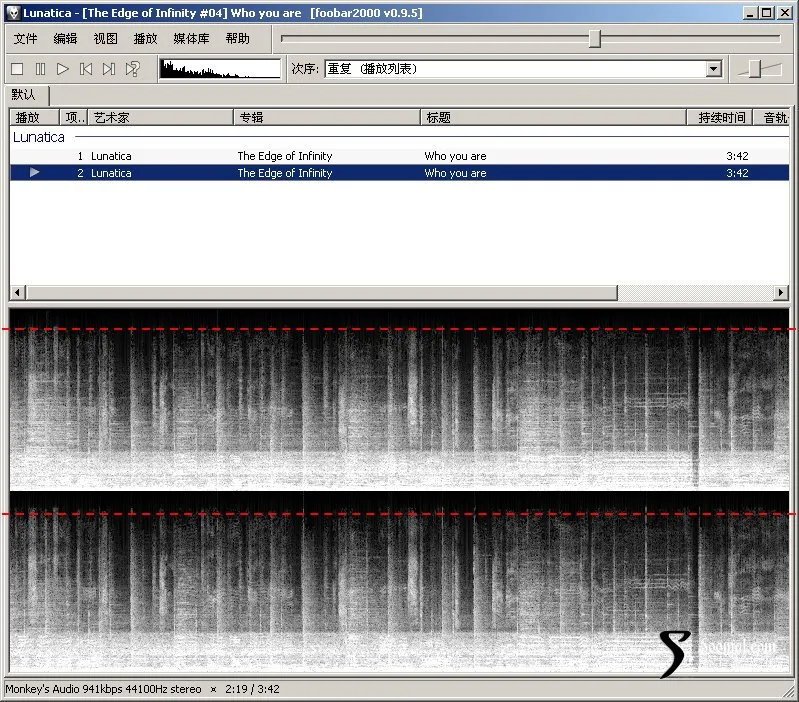Sort by the 持续时间 column header
The image size is (799, 702).
[720, 118]
